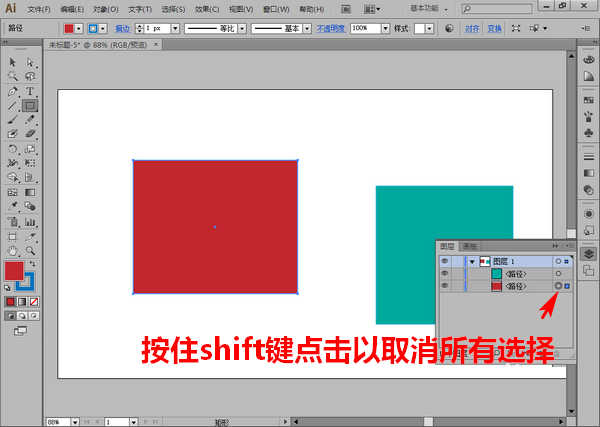This screenshot has width=600, height=427.
Task: Open the 文件 menu
Action: click(x=40, y=8)
